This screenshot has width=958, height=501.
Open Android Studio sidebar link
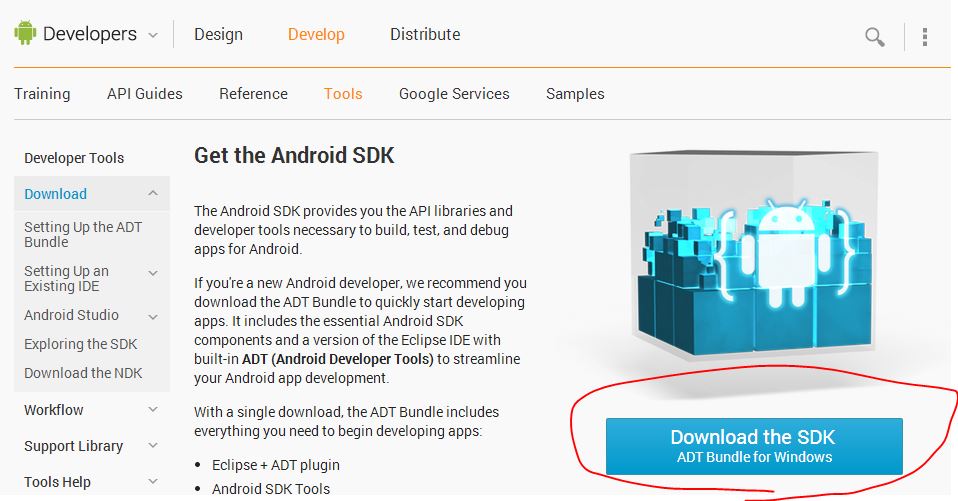click(71, 315)
